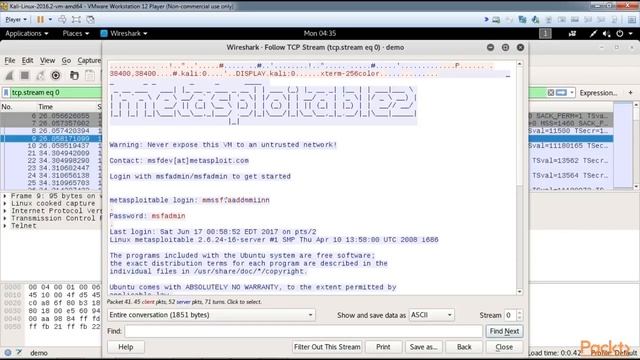Open the pause power options arrow
Screen dimensions: 640x360
tap(50, 19)
